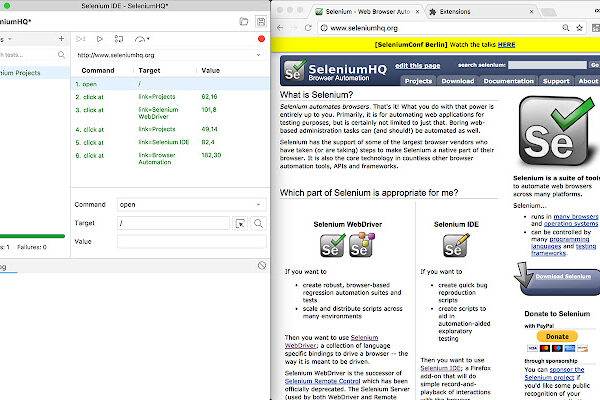The width and height of the screenshot is (600, 400).
Task: Switch to Selenium Web Browser Automation tab
Action: point(367,11)
